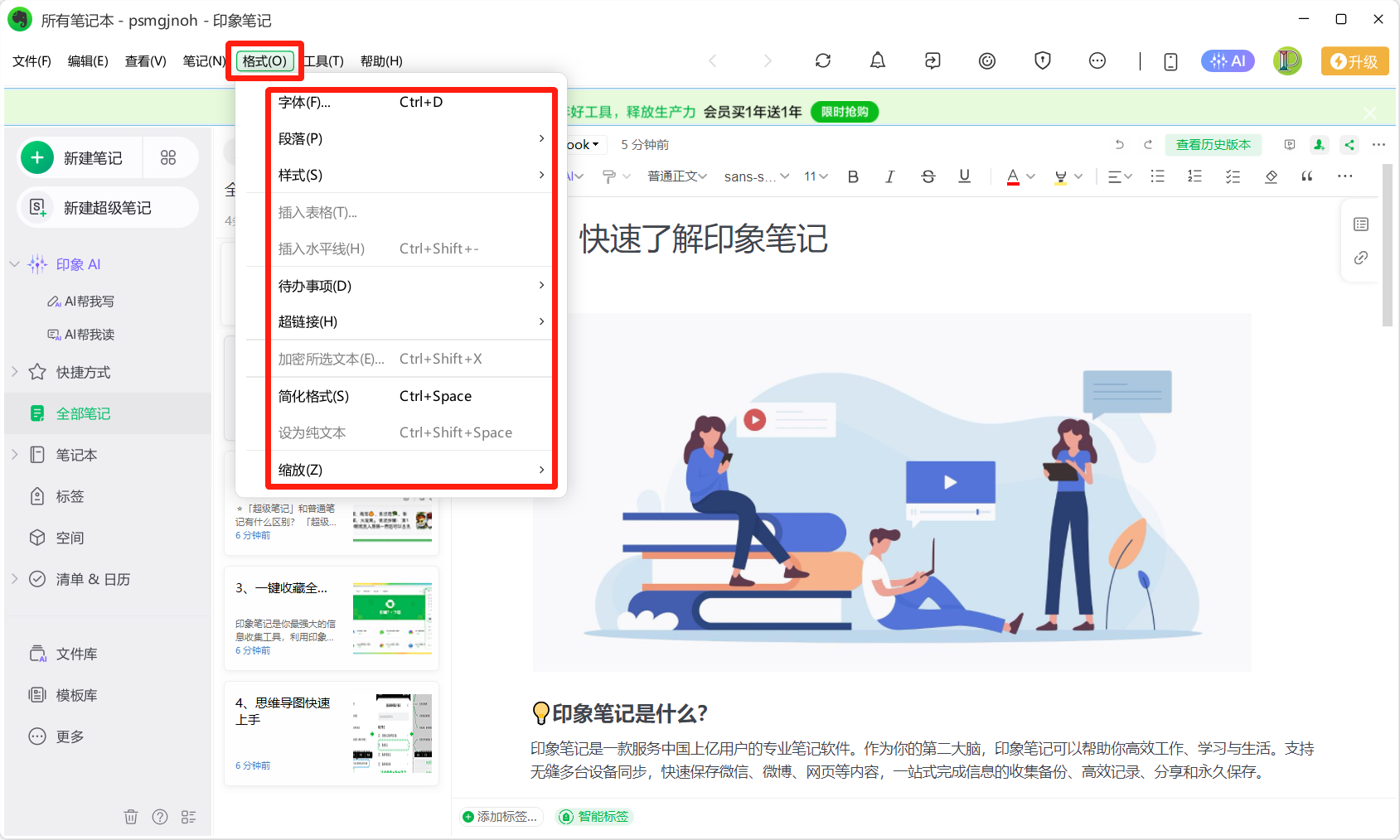Click the 升级 upgrade button
The height and width of the screenshot is (840, 1400).
1354,61
